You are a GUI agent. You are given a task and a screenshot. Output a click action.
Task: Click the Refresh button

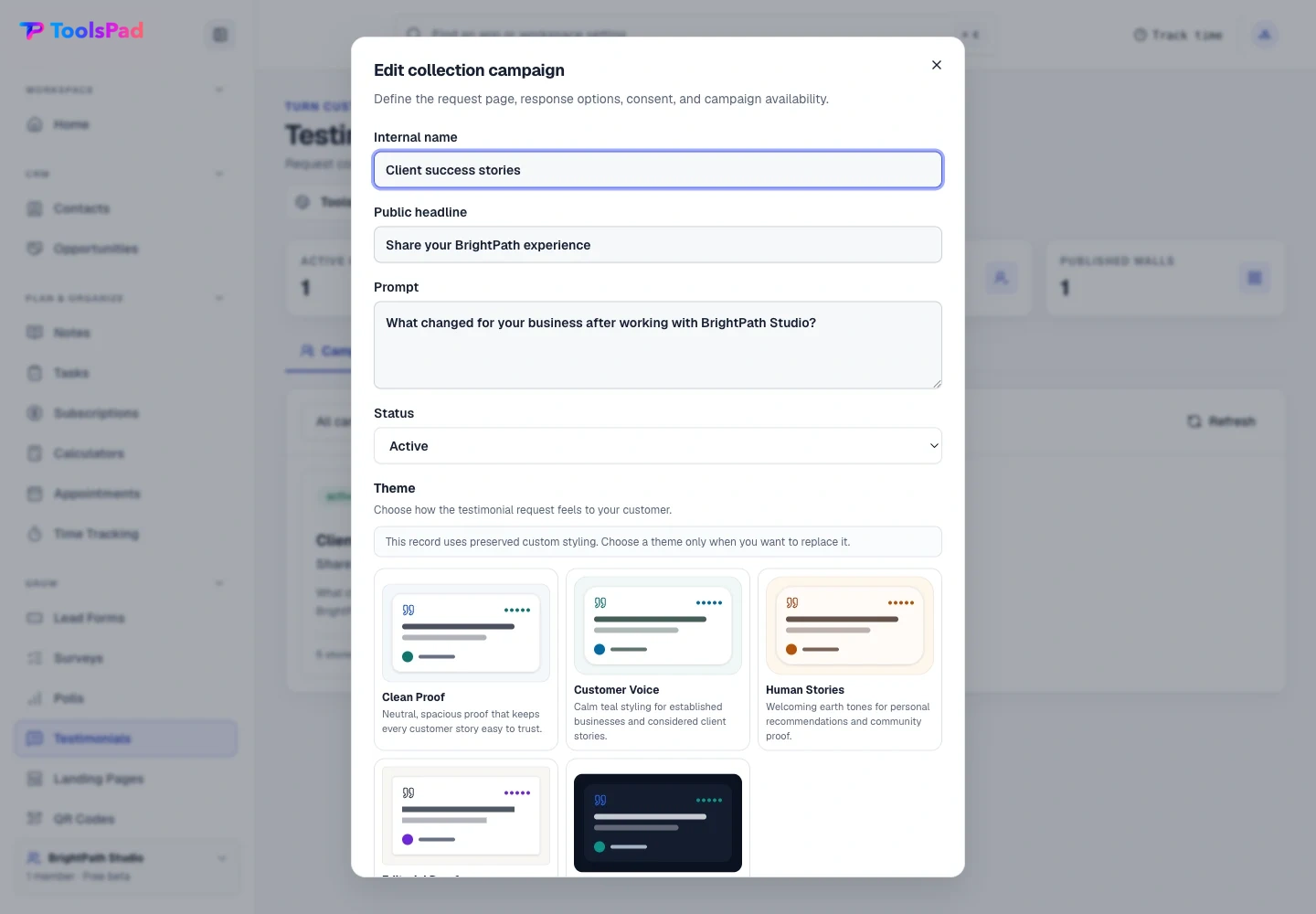pyautogui.click(x=1221, y=421)
